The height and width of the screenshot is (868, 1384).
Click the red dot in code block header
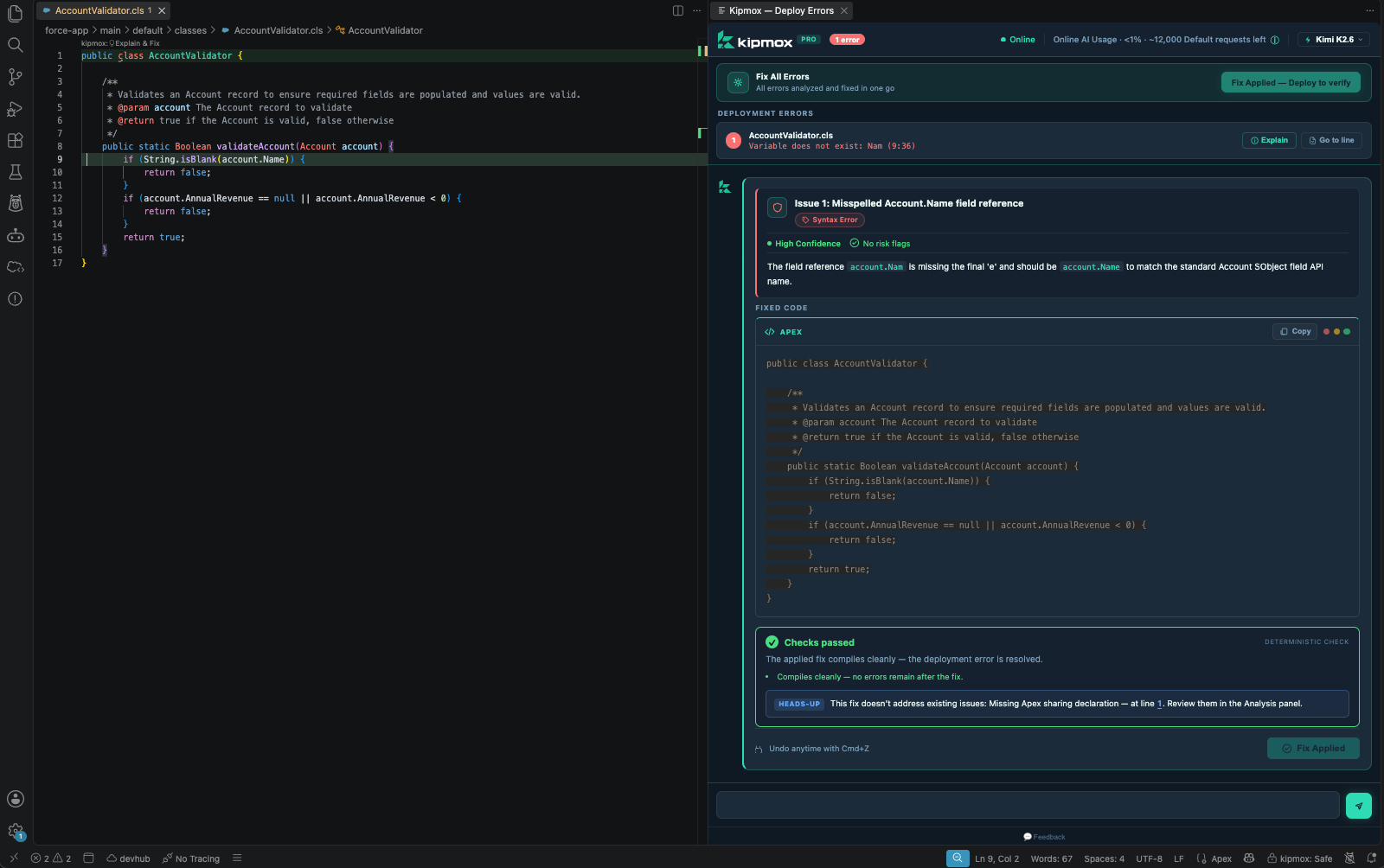(x=1326, y=331)
